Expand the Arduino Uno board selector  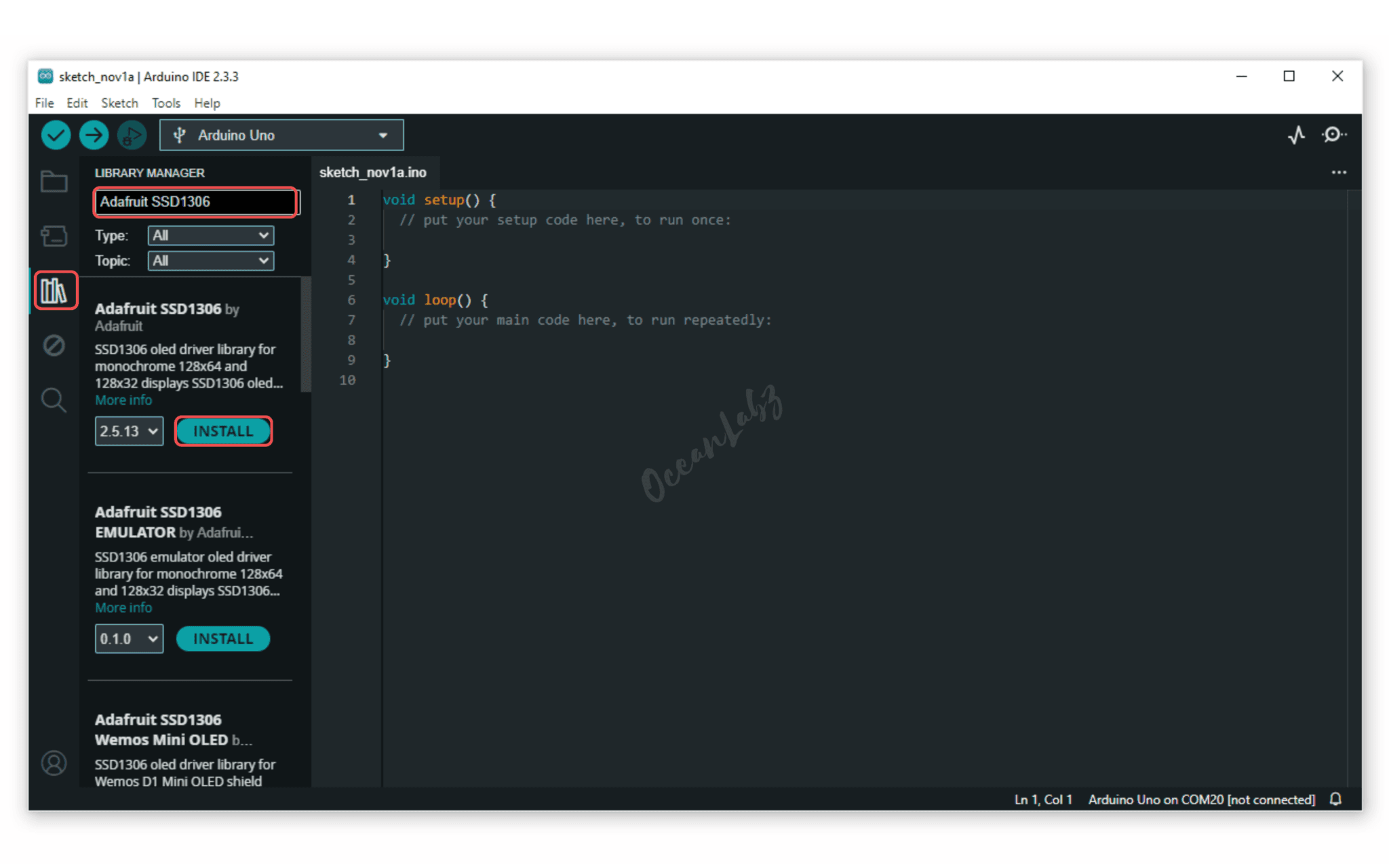(281, 135)
